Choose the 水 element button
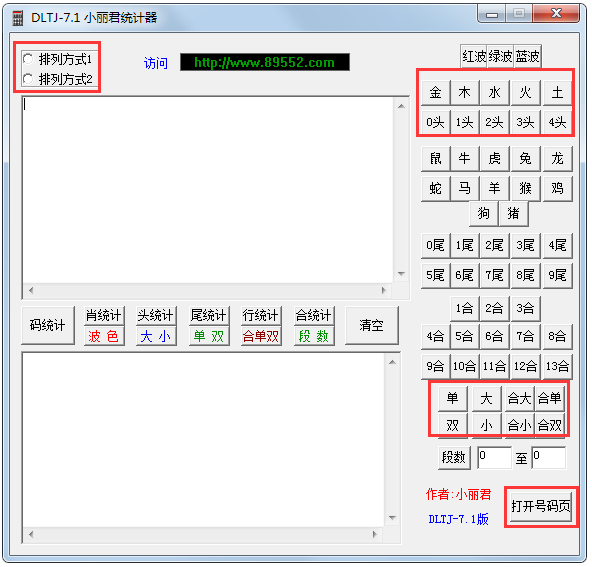The height and width of the screenshot is (567, 592). pyautogui.click(x=495, y=92)
